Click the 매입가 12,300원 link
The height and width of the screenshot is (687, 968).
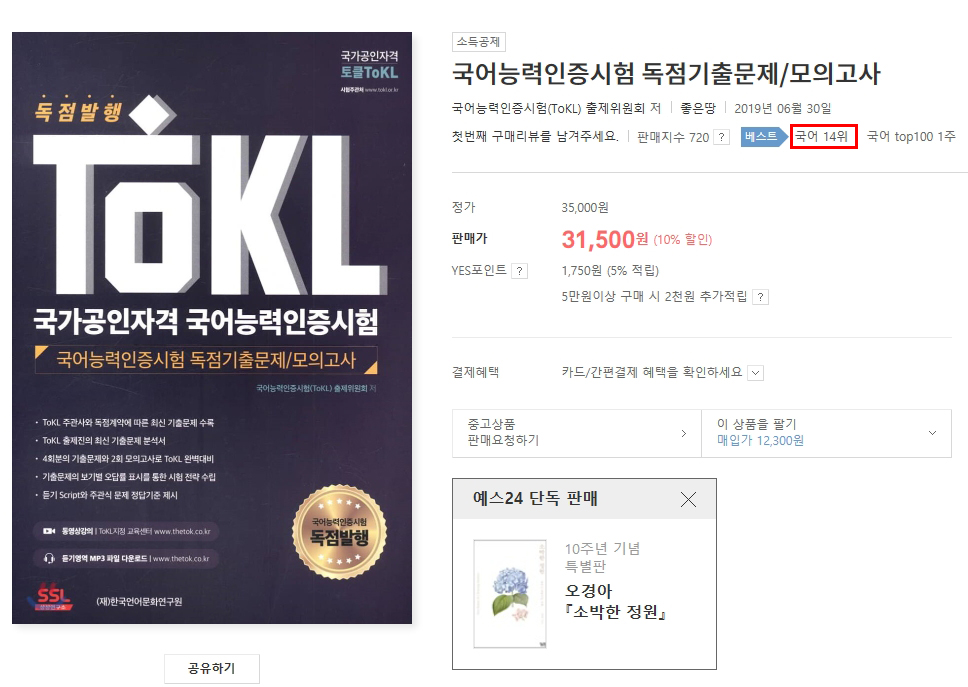(760, 441)
